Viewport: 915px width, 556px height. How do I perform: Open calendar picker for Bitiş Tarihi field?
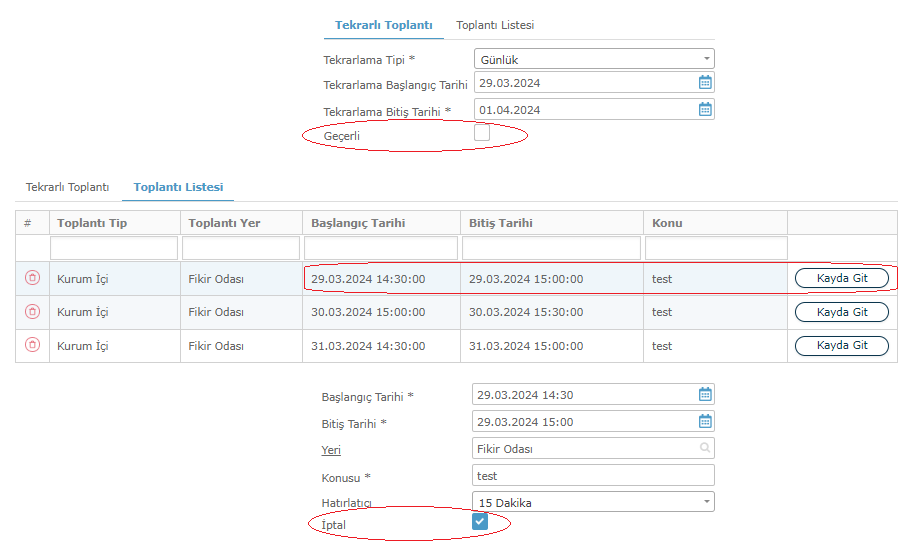(x=705, y=421)
